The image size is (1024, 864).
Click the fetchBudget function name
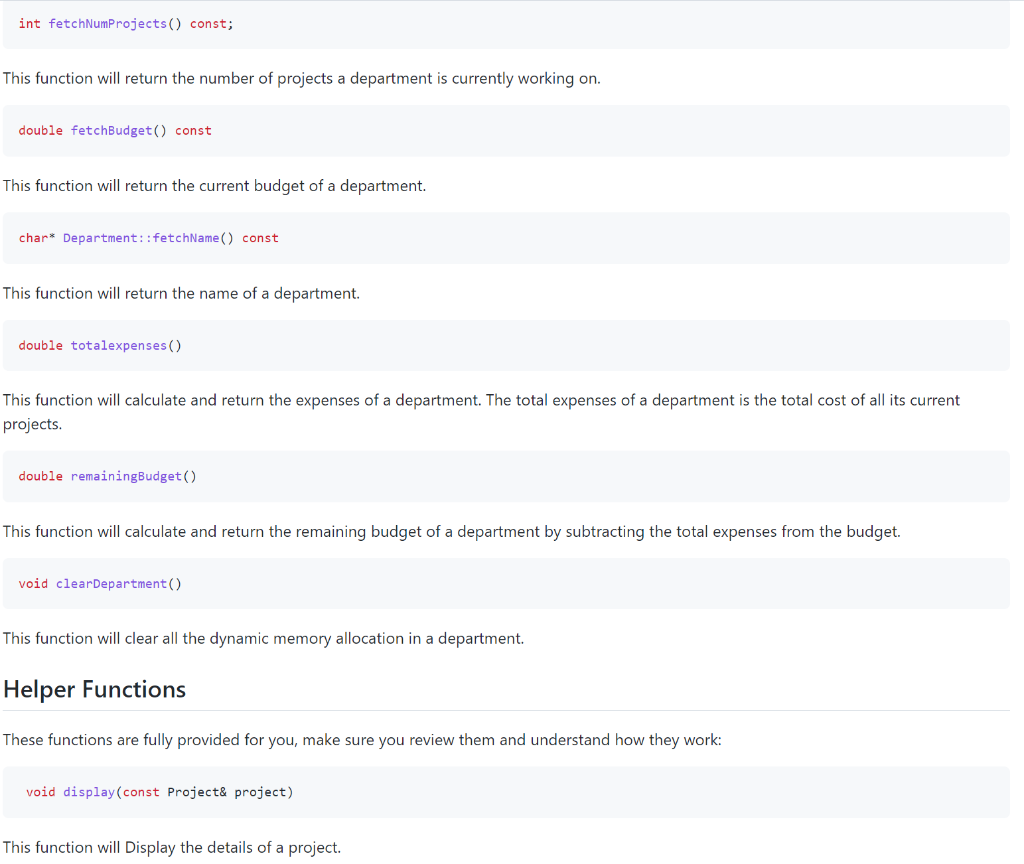(113, 130)
